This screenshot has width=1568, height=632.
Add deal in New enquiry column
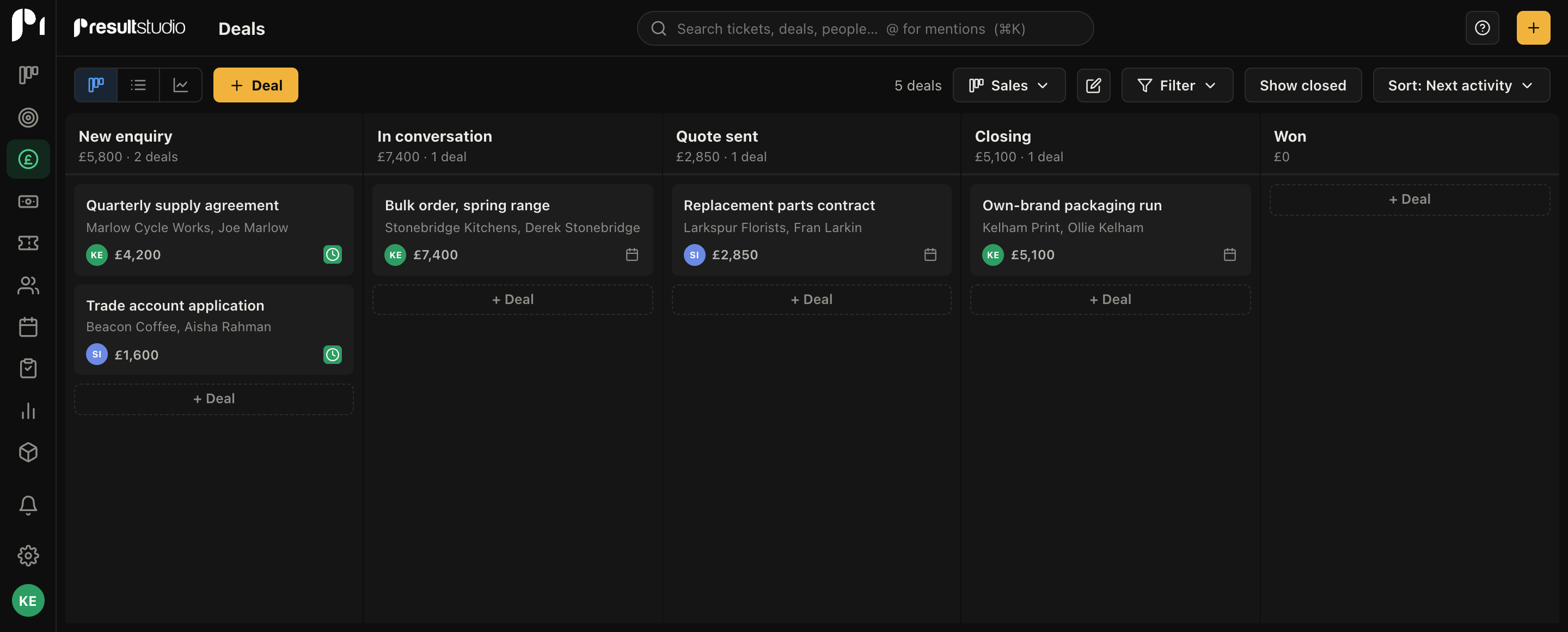(213, 399)
